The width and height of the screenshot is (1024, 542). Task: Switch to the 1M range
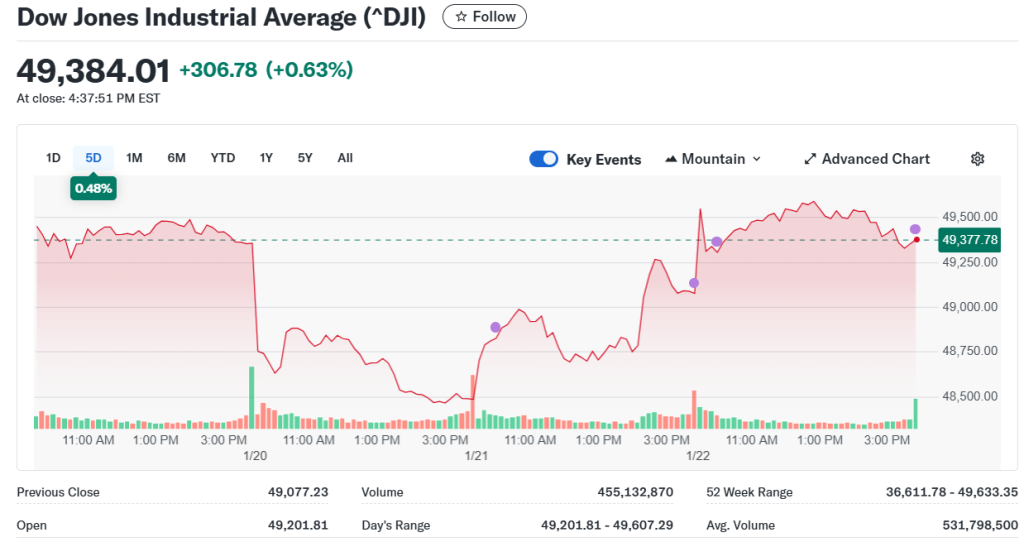tap(134, 158)
